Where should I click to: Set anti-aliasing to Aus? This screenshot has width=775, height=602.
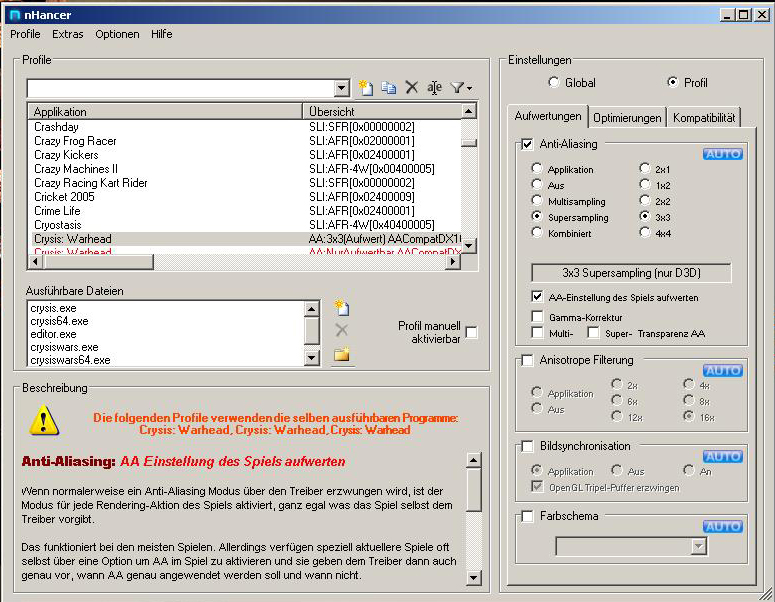point(537,185)
